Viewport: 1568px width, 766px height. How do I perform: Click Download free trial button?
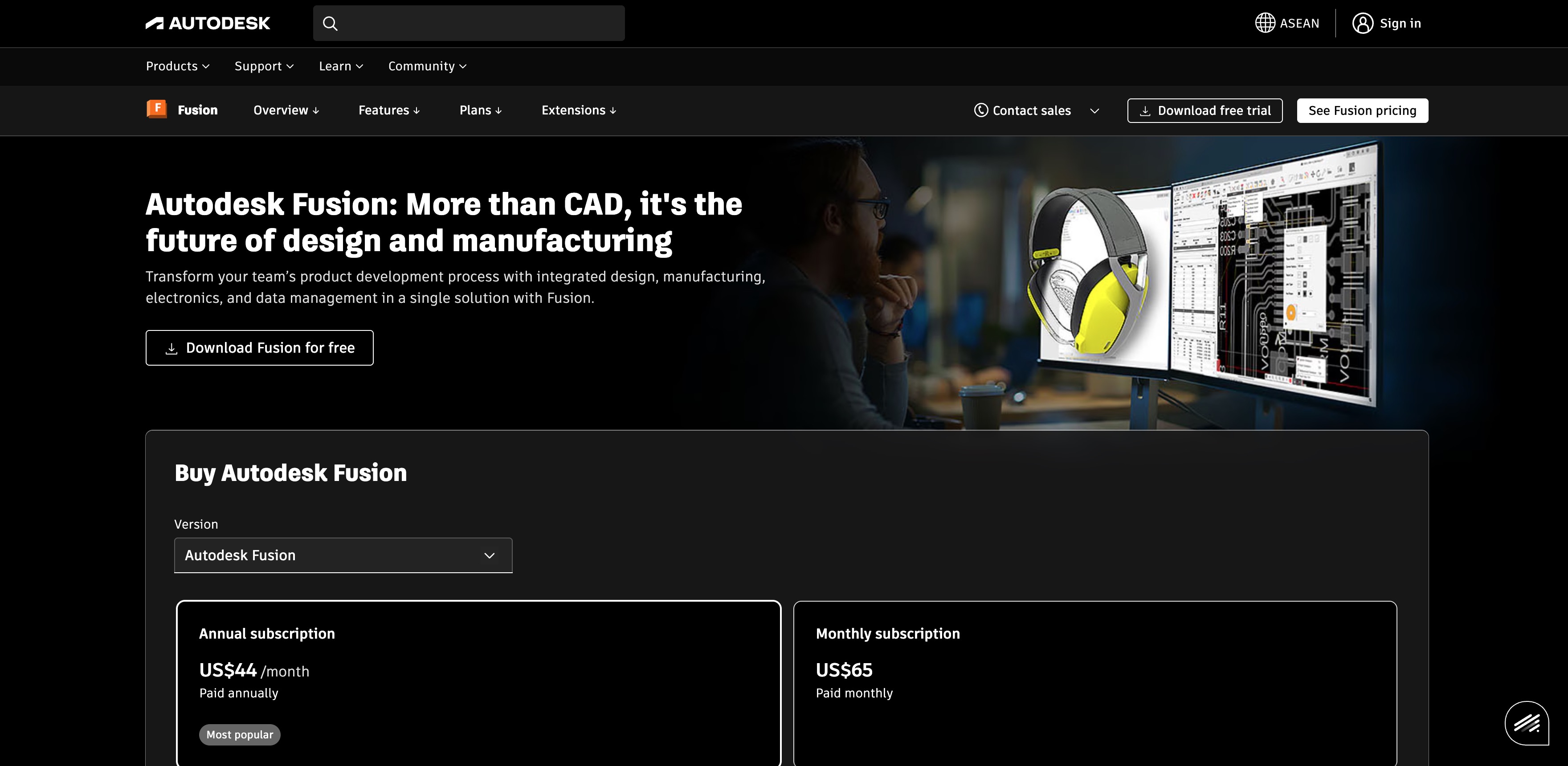1205,110
